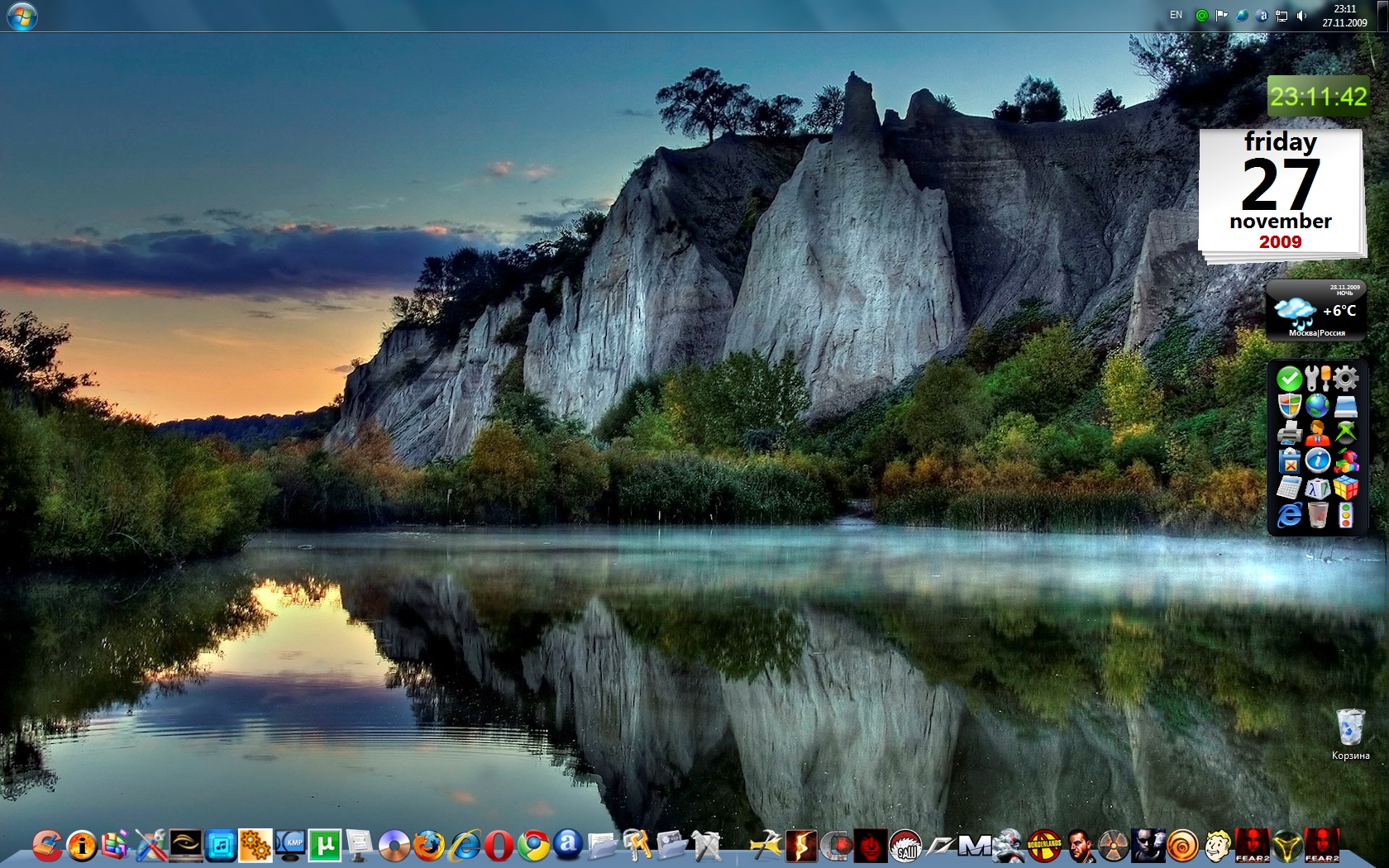The width and height of the screenshot is (1389, 868).
Task: Open the golden keys icon in dock
Action: pos(637,846)
